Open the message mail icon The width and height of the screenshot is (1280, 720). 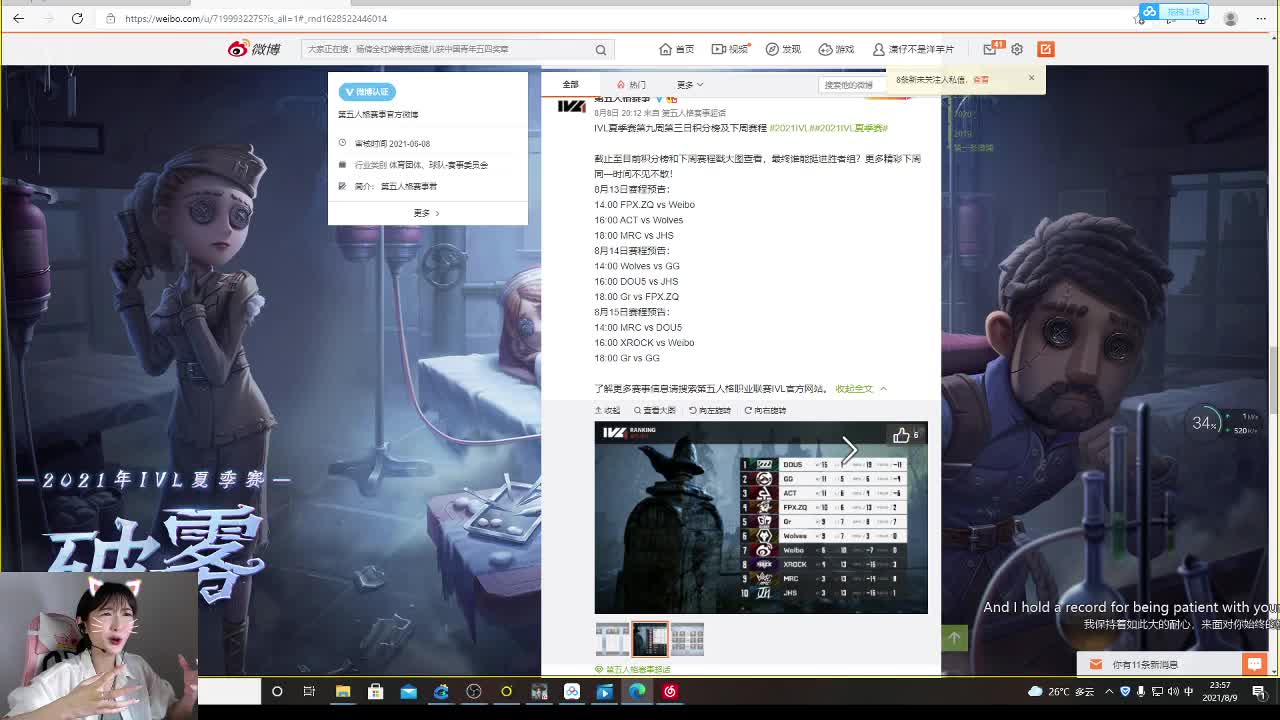[990, 49]
